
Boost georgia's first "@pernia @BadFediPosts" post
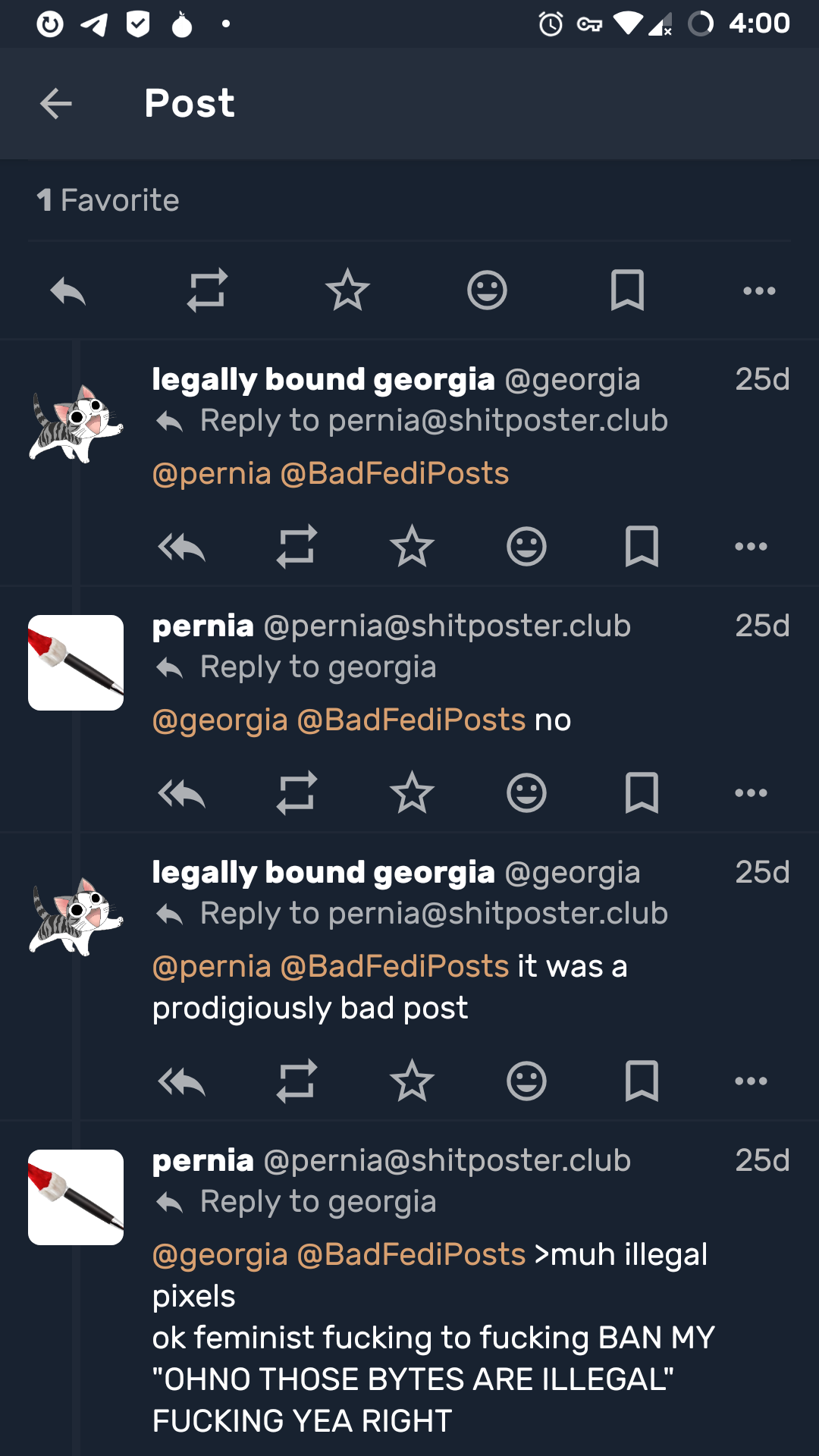click(297, 547)
